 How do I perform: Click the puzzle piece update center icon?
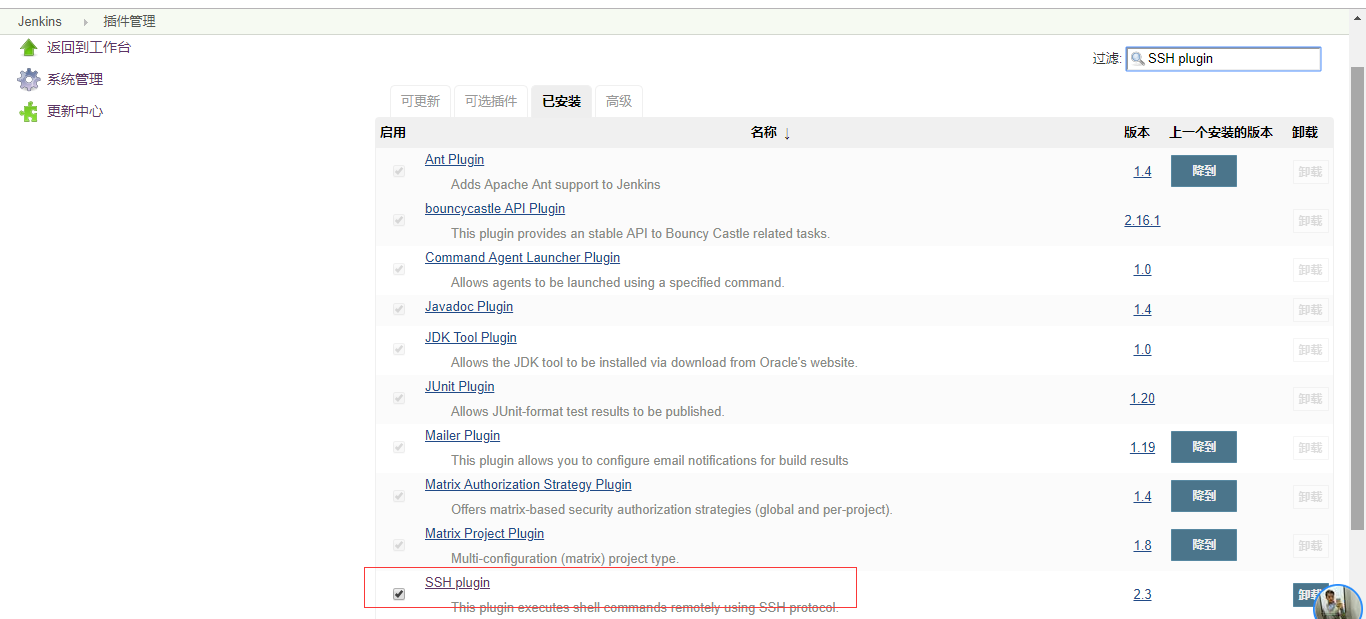[28, 111]
